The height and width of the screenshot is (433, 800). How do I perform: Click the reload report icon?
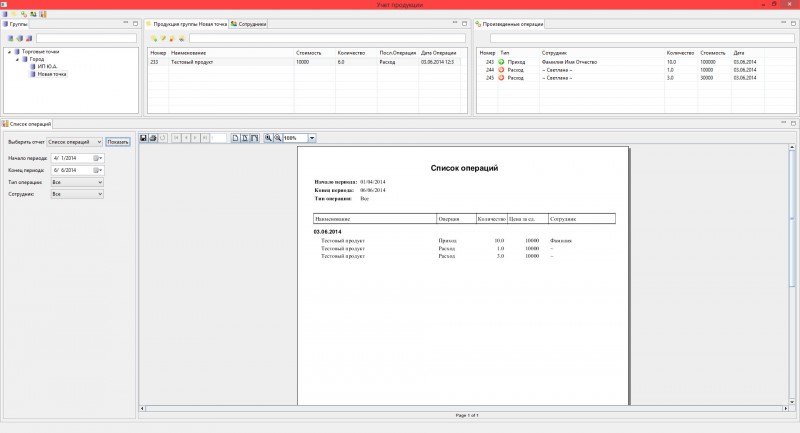click(x=163, y=138)
